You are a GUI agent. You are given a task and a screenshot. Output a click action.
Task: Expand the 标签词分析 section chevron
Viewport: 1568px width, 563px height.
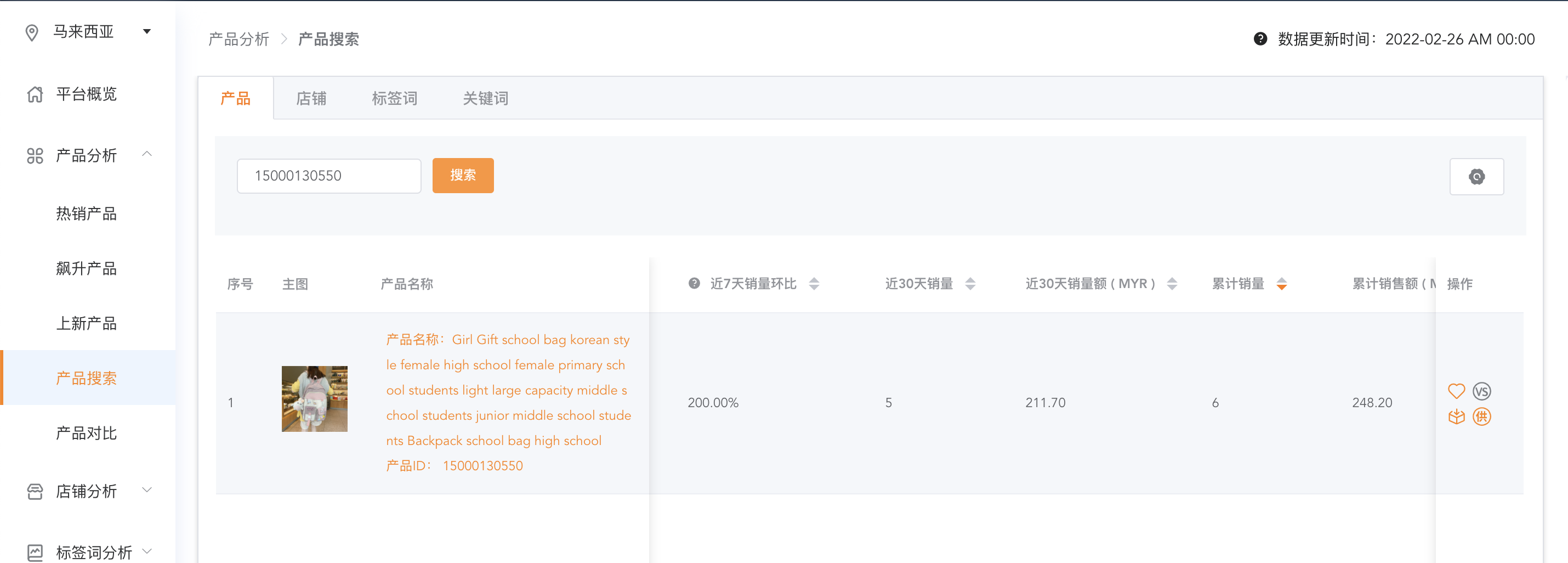[147, 551]
